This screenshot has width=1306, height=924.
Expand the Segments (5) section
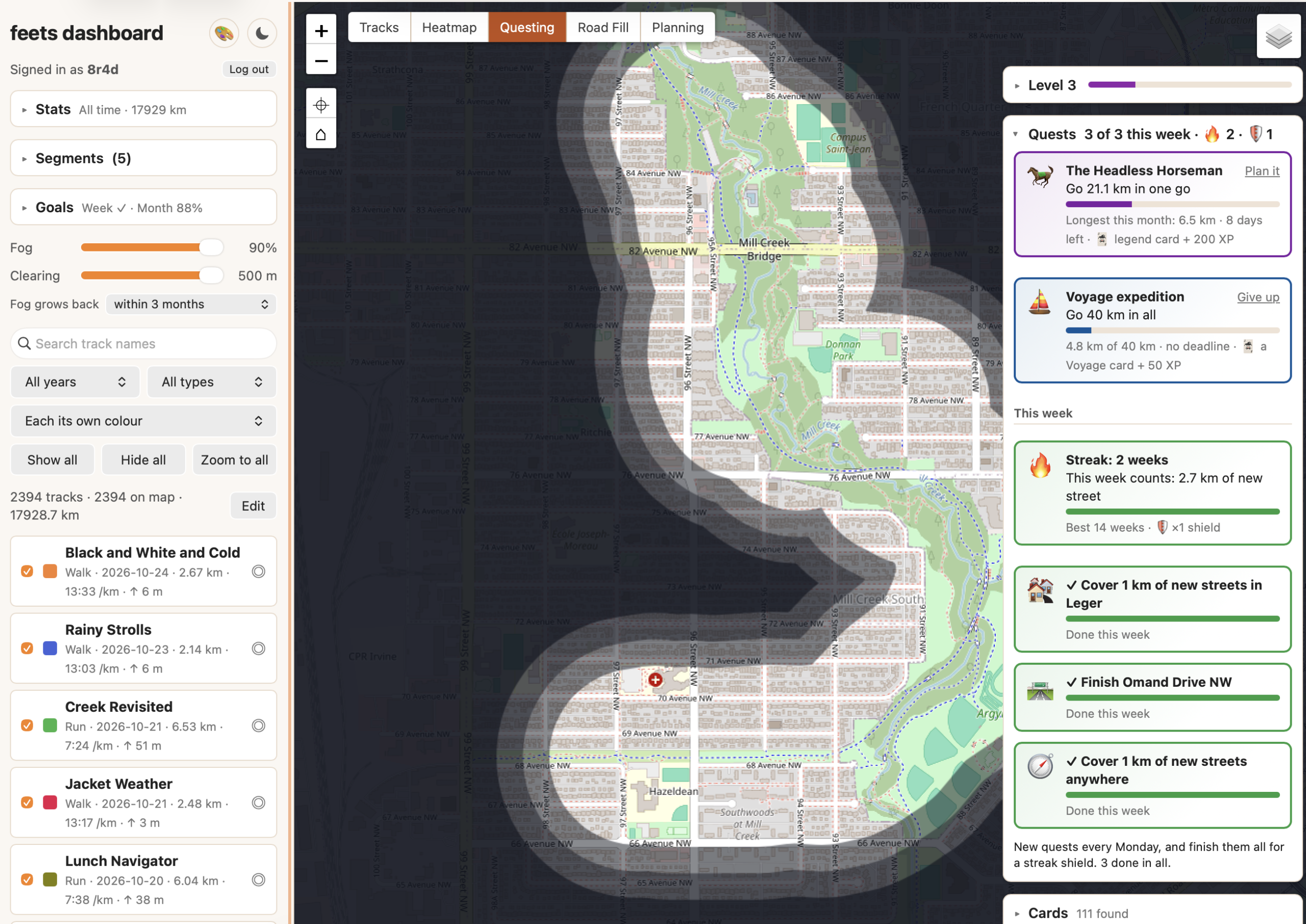[x=143, y=158]
